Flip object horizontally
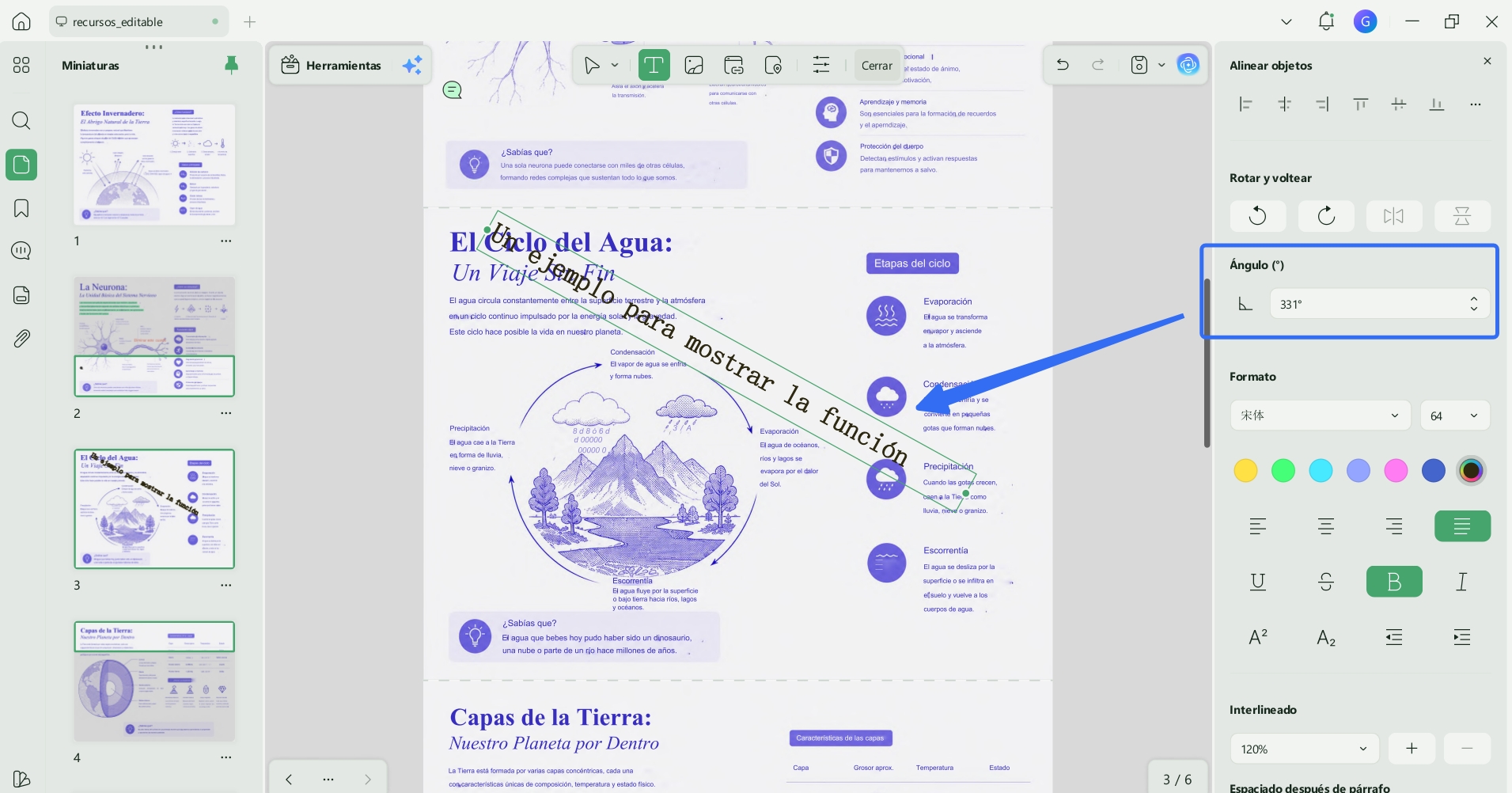 [x=1394, y=215]
